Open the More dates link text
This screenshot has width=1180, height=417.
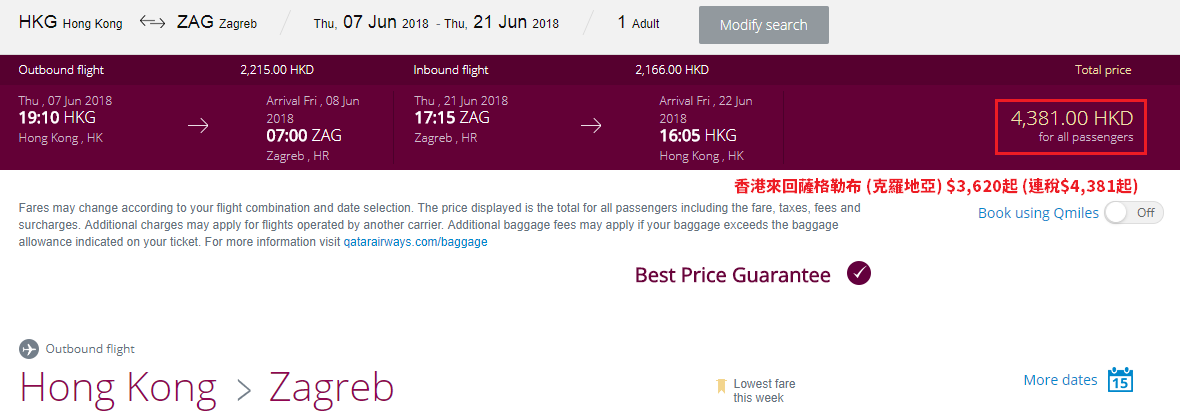[1060, 380]
